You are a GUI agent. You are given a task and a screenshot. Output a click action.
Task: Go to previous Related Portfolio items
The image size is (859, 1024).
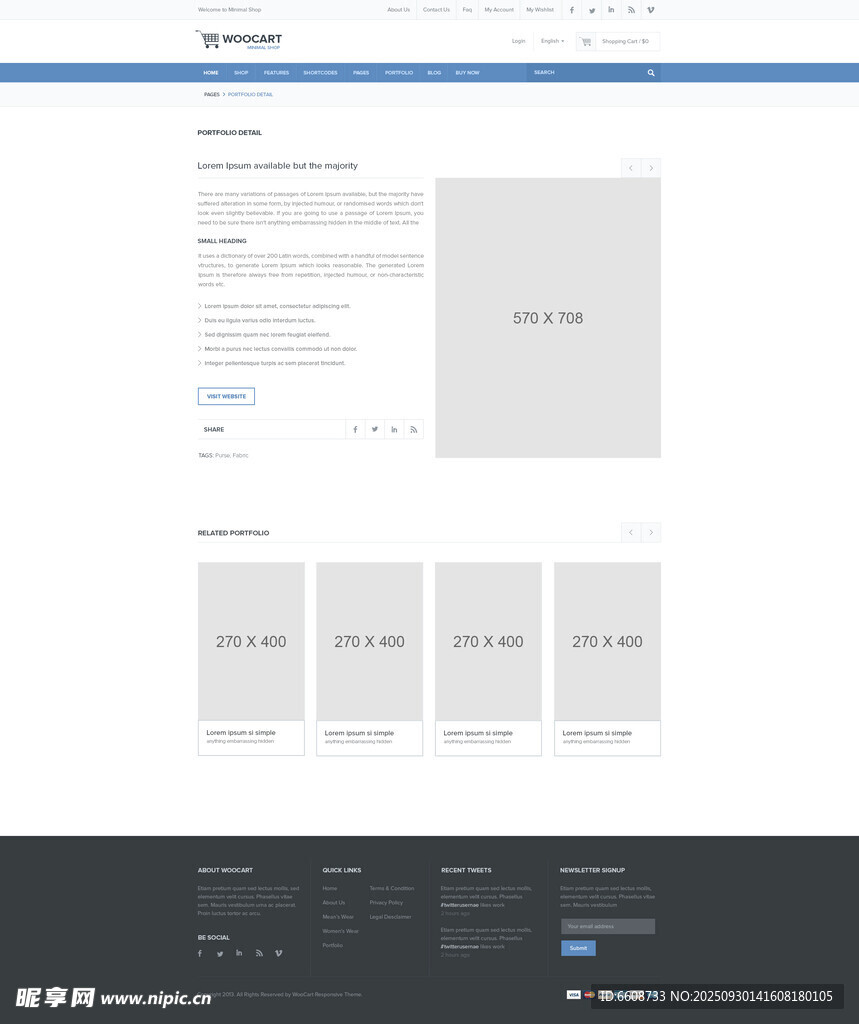point(631,532)
